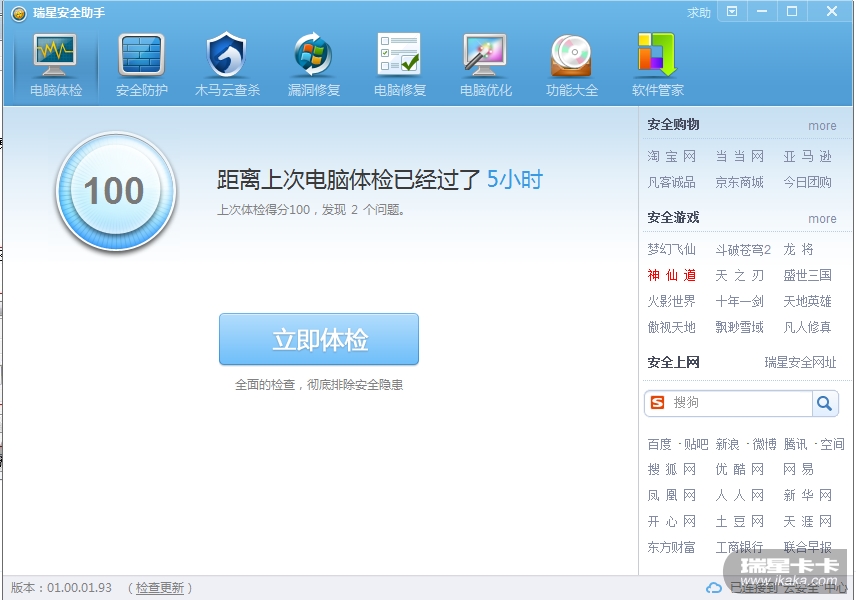Screen dimensions: 856x600
Task: Open the 今日团购 link
Action: coord(807,182)
